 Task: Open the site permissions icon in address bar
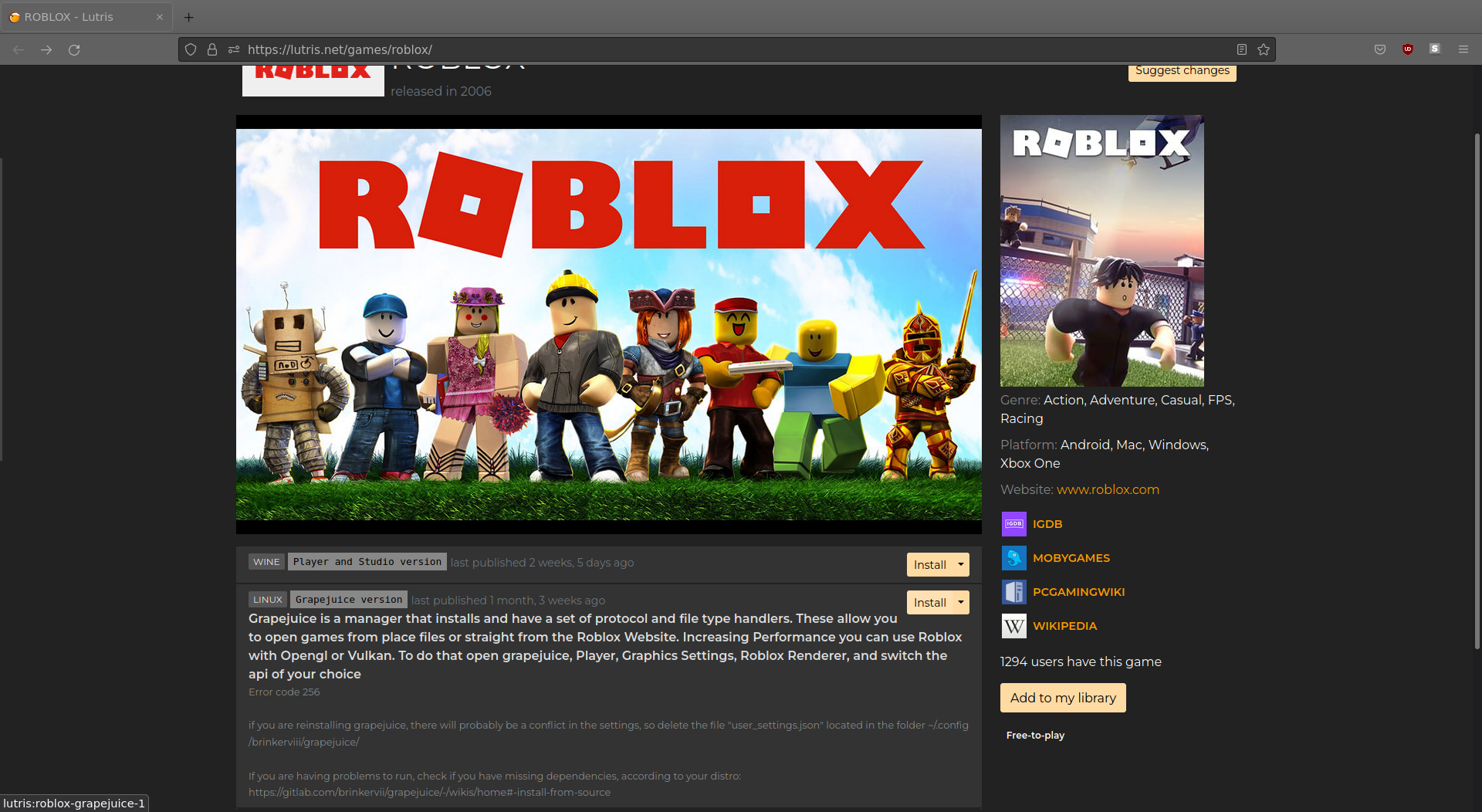234,49
